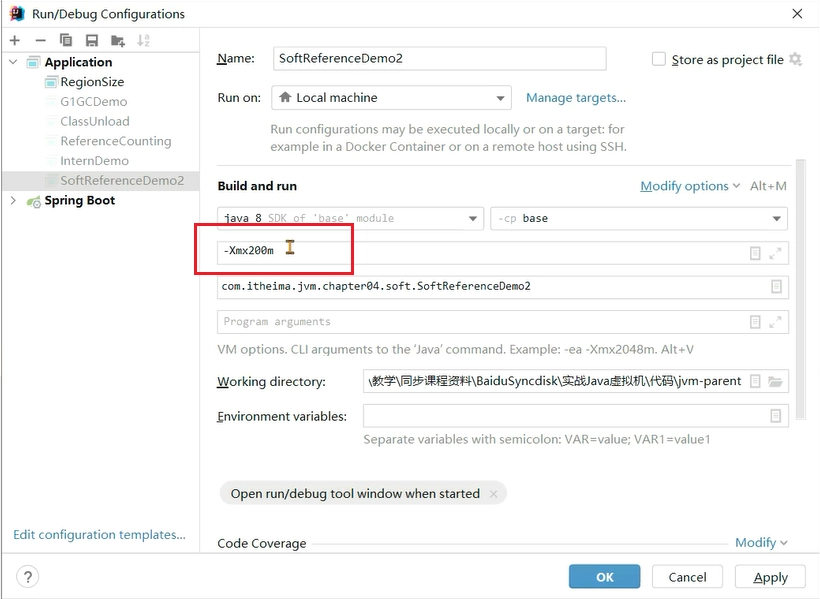Expand the Spring Boot tree node

click(x=14, y=200)
